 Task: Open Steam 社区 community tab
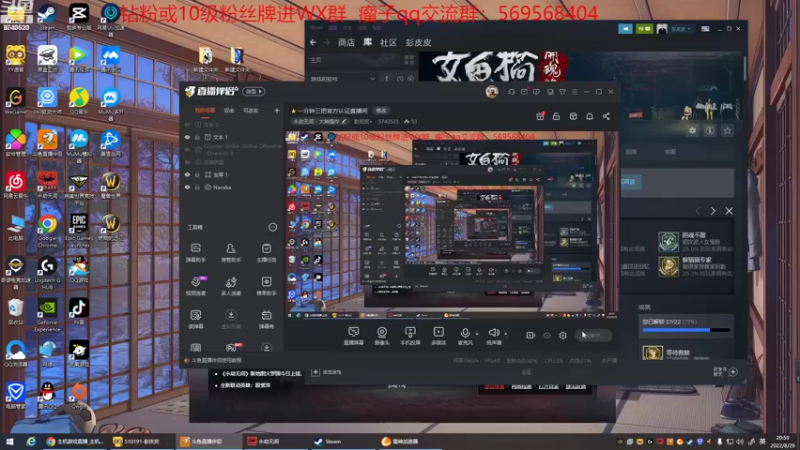[x=388, y=42]
